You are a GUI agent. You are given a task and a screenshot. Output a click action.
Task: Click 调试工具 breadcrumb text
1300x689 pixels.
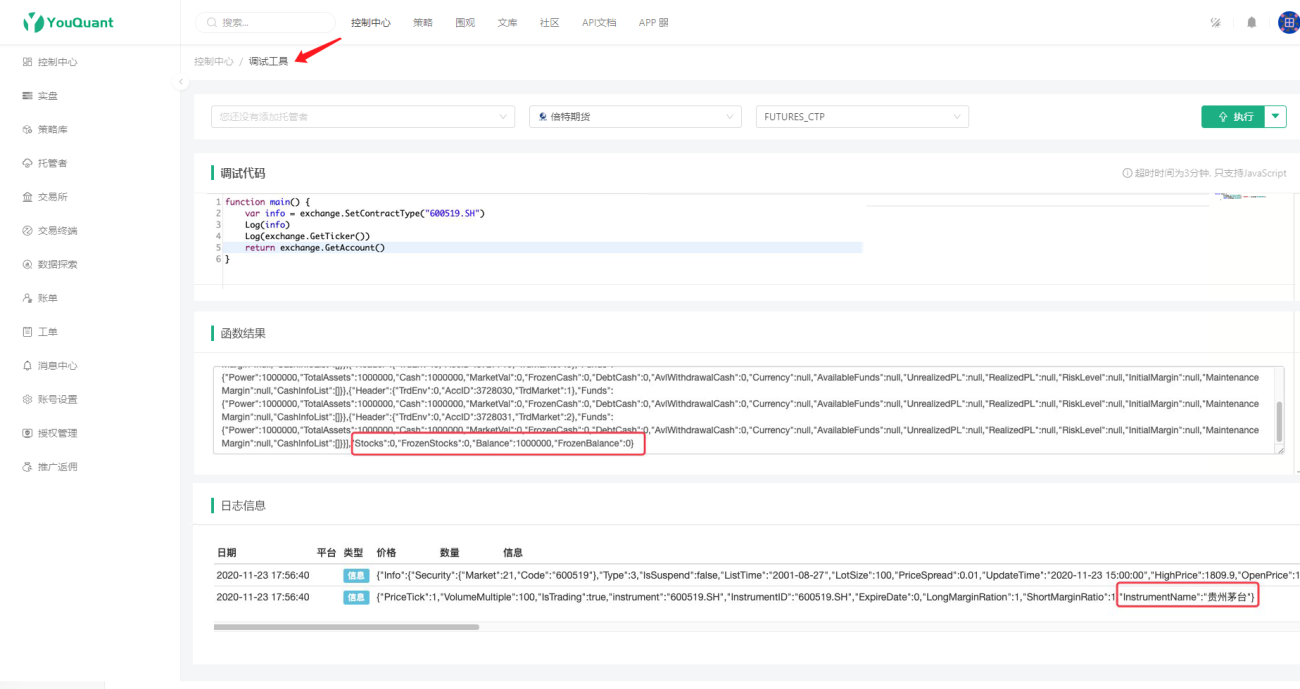pos(268,61)
